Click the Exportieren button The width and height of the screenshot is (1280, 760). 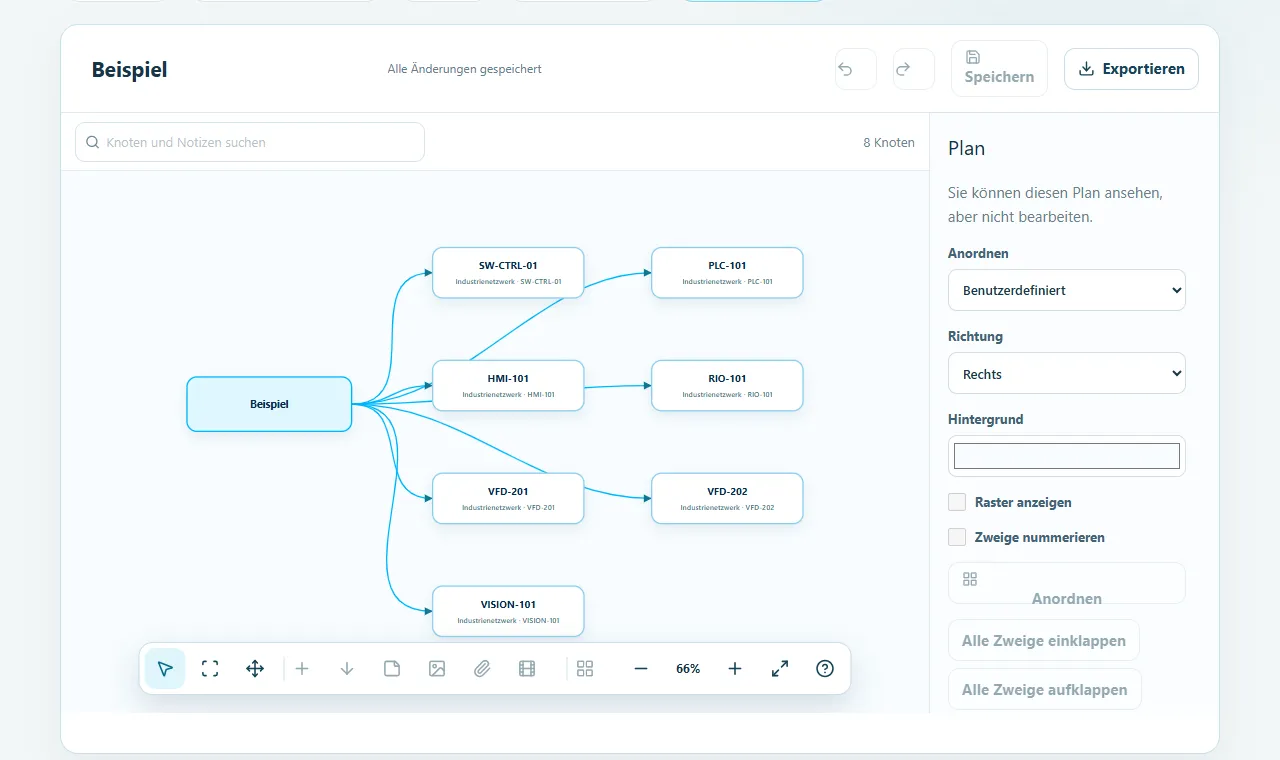click(1131, 69)
